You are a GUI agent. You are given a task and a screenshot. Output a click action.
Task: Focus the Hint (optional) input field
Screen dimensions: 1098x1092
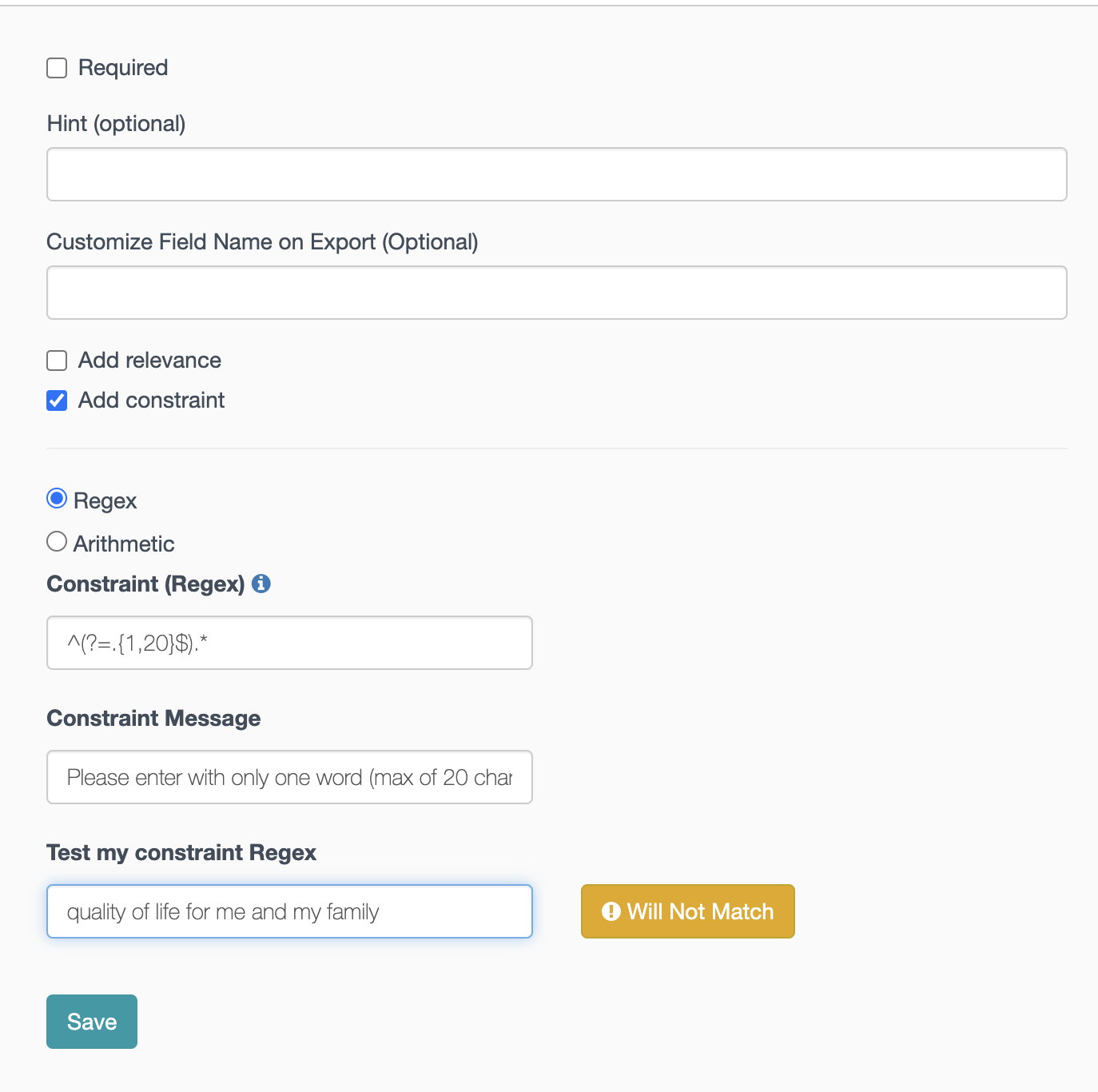[556, 174]
